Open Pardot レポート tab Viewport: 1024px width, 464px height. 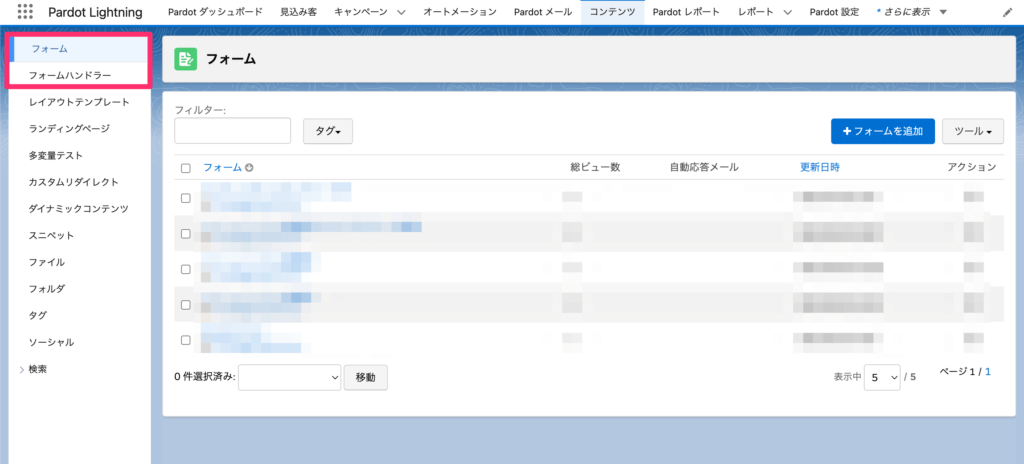(686, 12)
